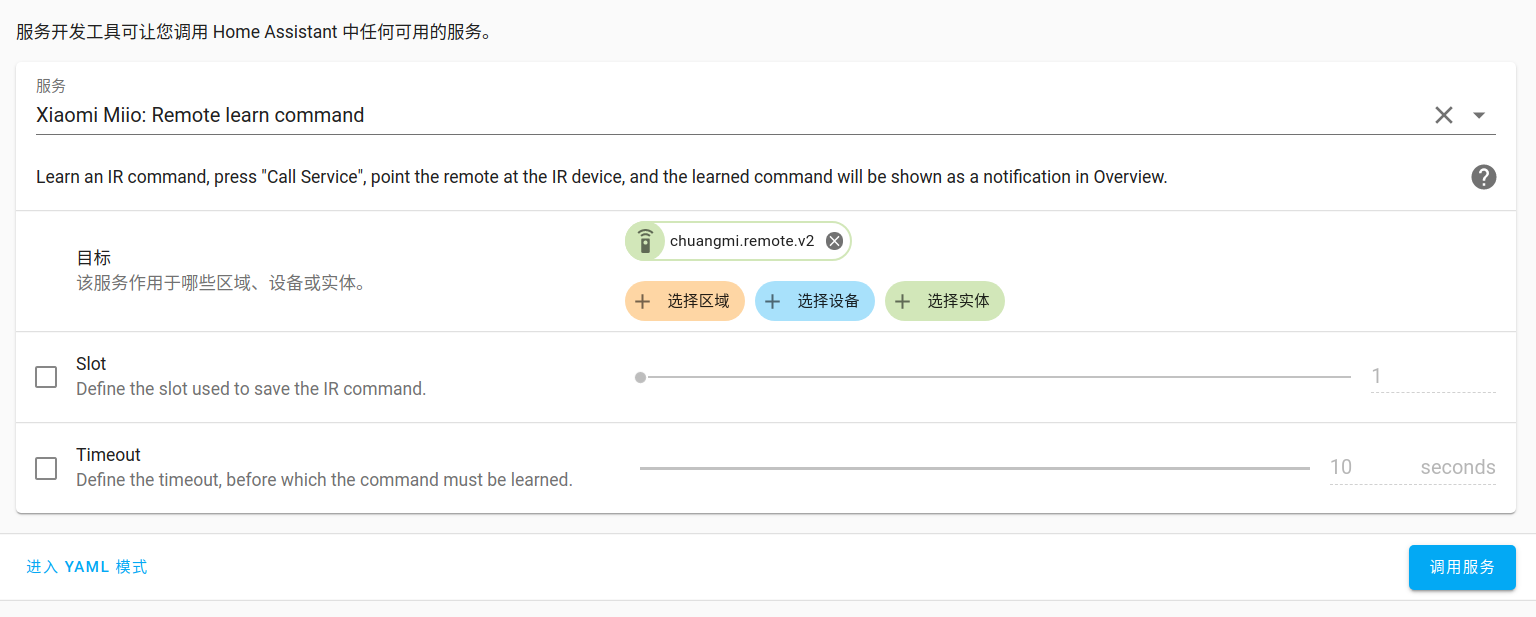Click the chuangmi.remote.v2 chip label
Viewport: 1536px width, 617px height.
coord(742,241)
